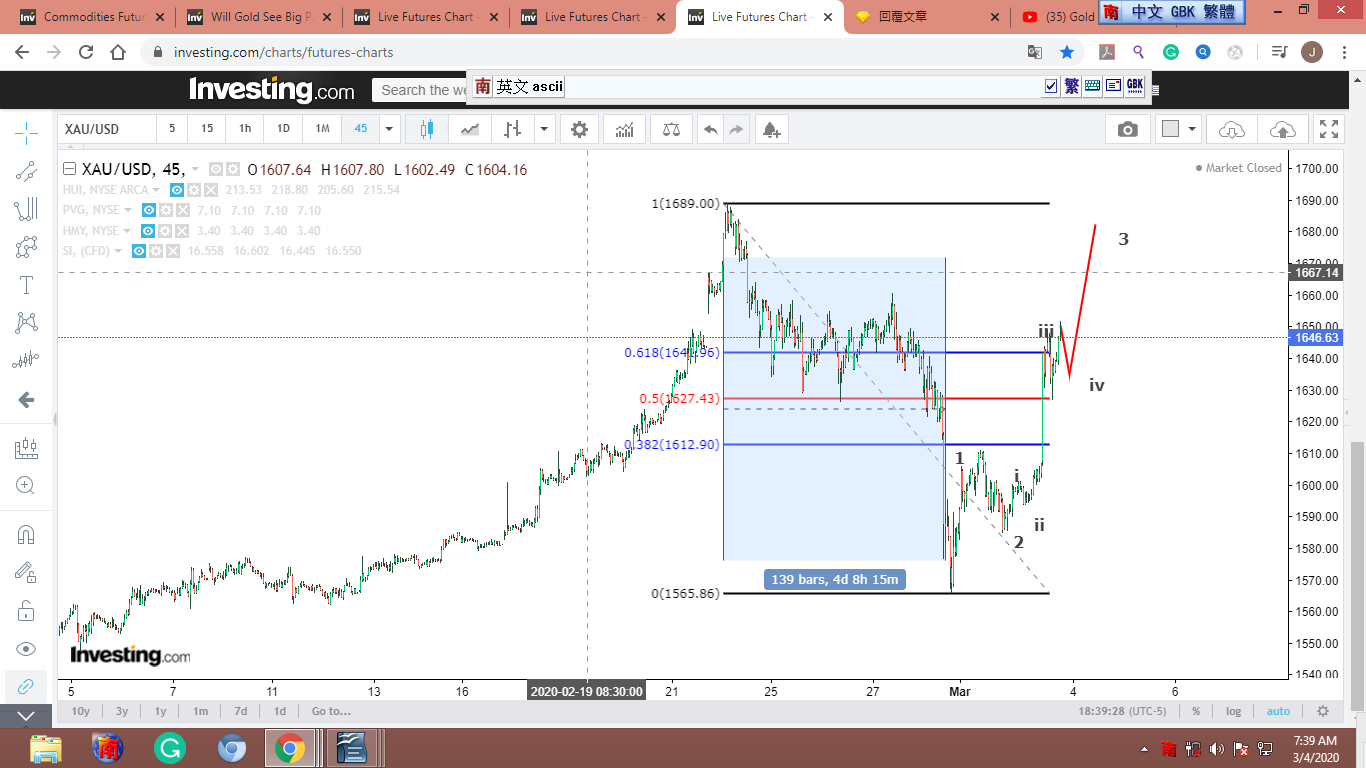Select the text annotation tool

coord(26,285)
